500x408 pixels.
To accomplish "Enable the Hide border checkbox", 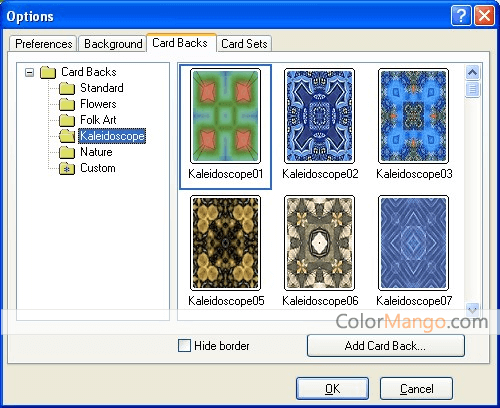I will point(184,346).
